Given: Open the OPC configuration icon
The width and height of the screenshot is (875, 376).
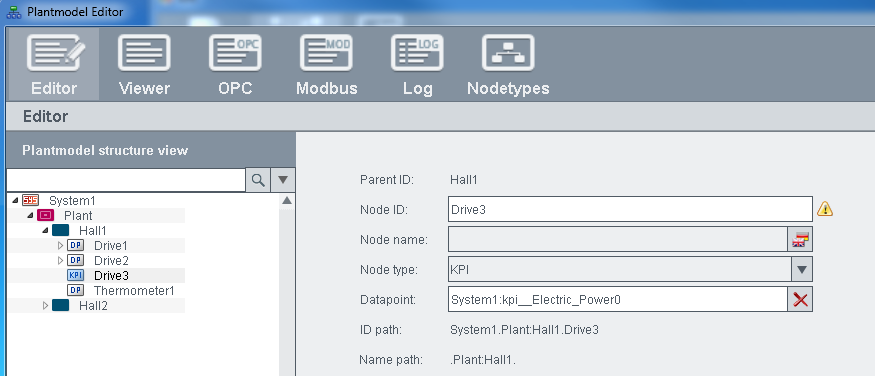Looking at the screenshot, I should [235, 52].
